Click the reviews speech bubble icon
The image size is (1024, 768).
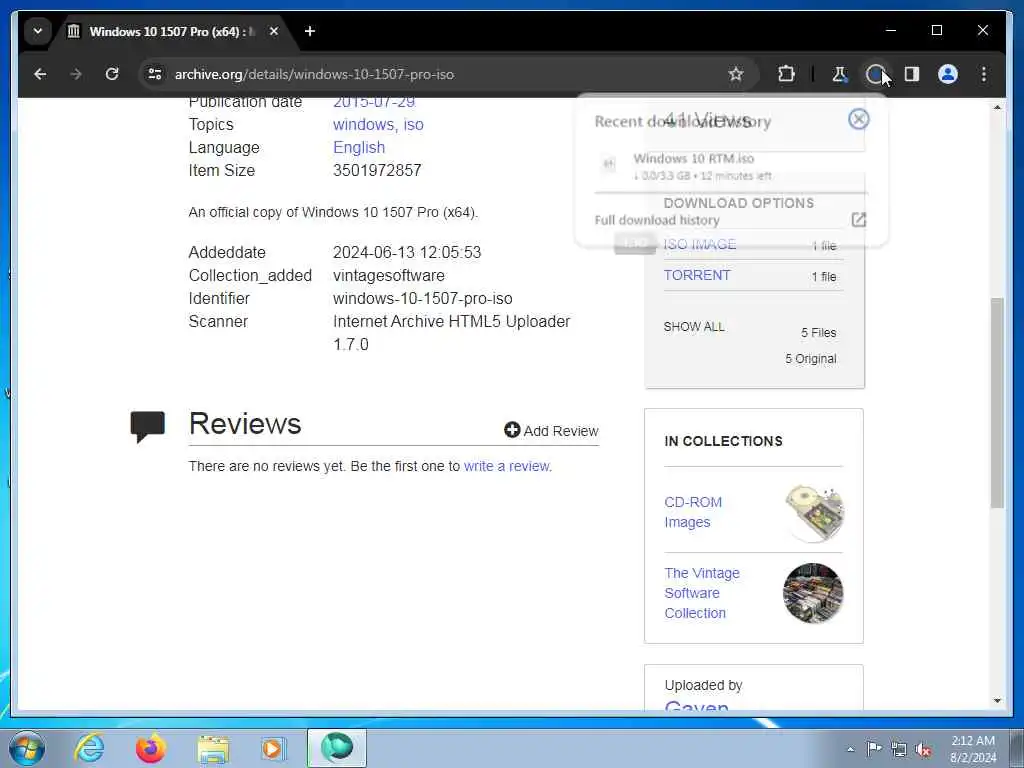click(x=148, y=426)
